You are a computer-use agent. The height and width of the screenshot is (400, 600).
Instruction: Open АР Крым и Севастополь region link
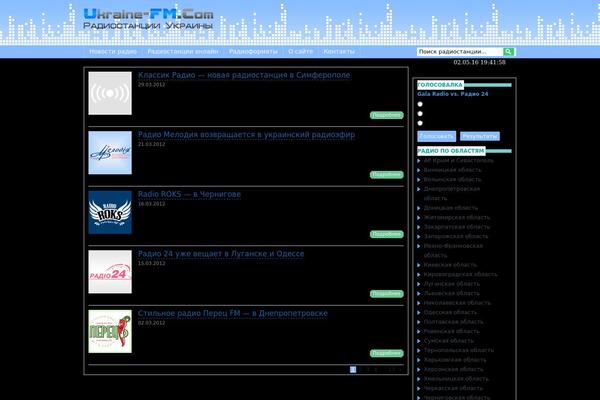click(459, 160)
